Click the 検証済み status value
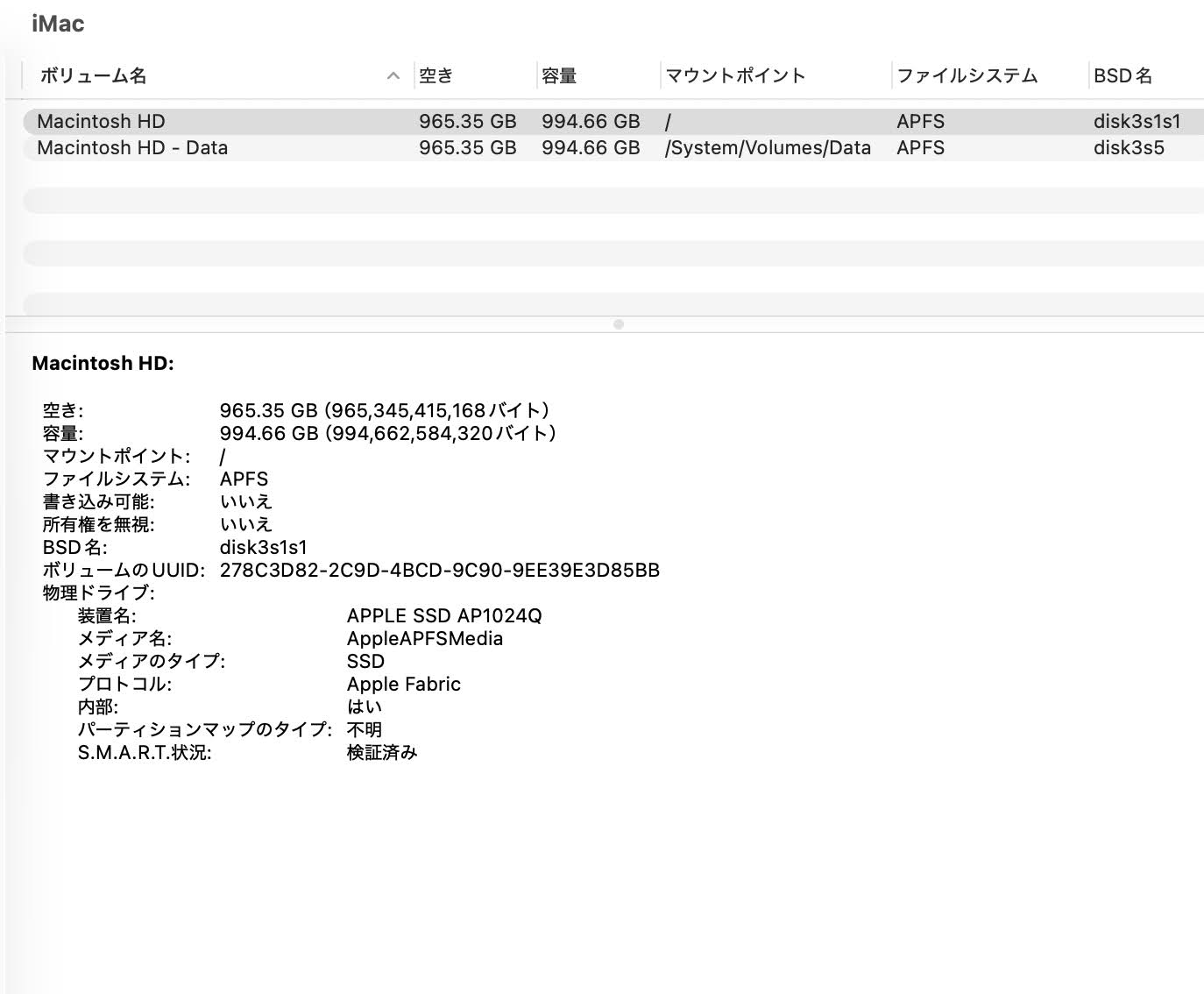The image size is (1204, 994). [x=382, y=752]
